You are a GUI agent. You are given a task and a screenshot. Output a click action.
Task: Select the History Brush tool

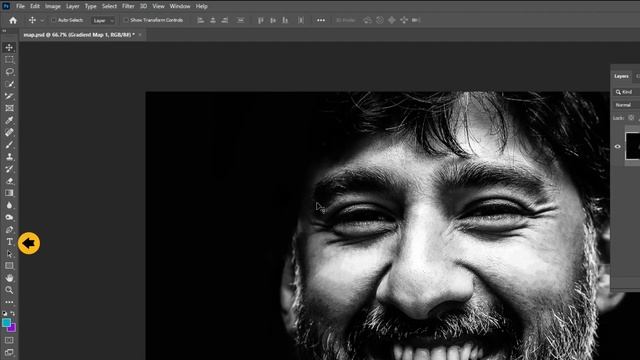9,169
